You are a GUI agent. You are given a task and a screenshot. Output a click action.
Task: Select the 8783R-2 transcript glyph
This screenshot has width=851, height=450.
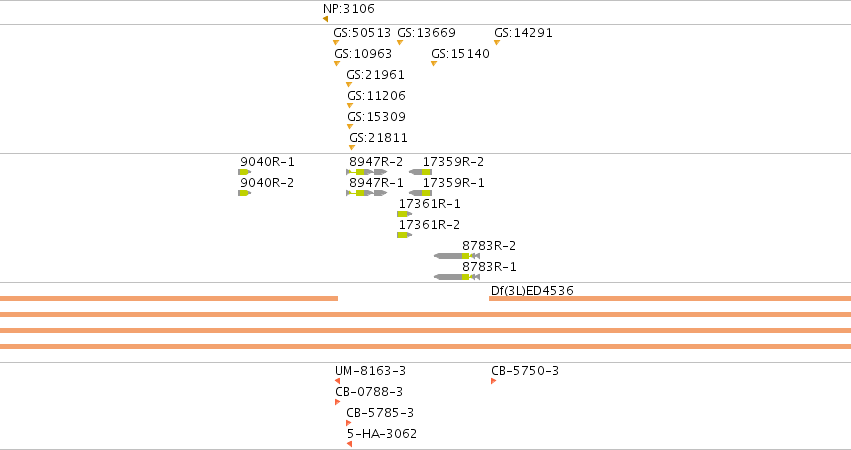[x=457, y=256]
